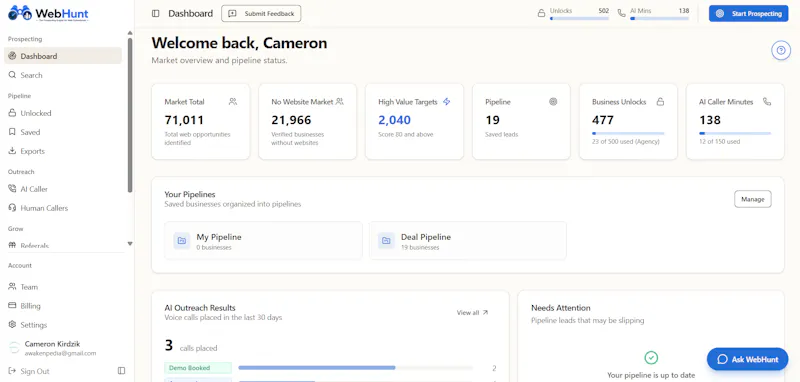Click green check icon in Needs Attention
The height and width of the screenshot is (382, 800).
(651, 358)
